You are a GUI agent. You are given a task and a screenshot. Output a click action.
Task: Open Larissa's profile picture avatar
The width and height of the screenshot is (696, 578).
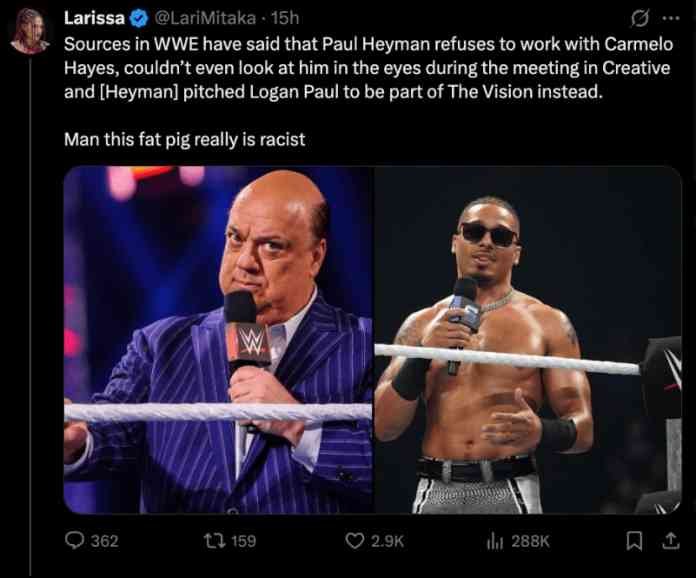click(x=30, y=31)
